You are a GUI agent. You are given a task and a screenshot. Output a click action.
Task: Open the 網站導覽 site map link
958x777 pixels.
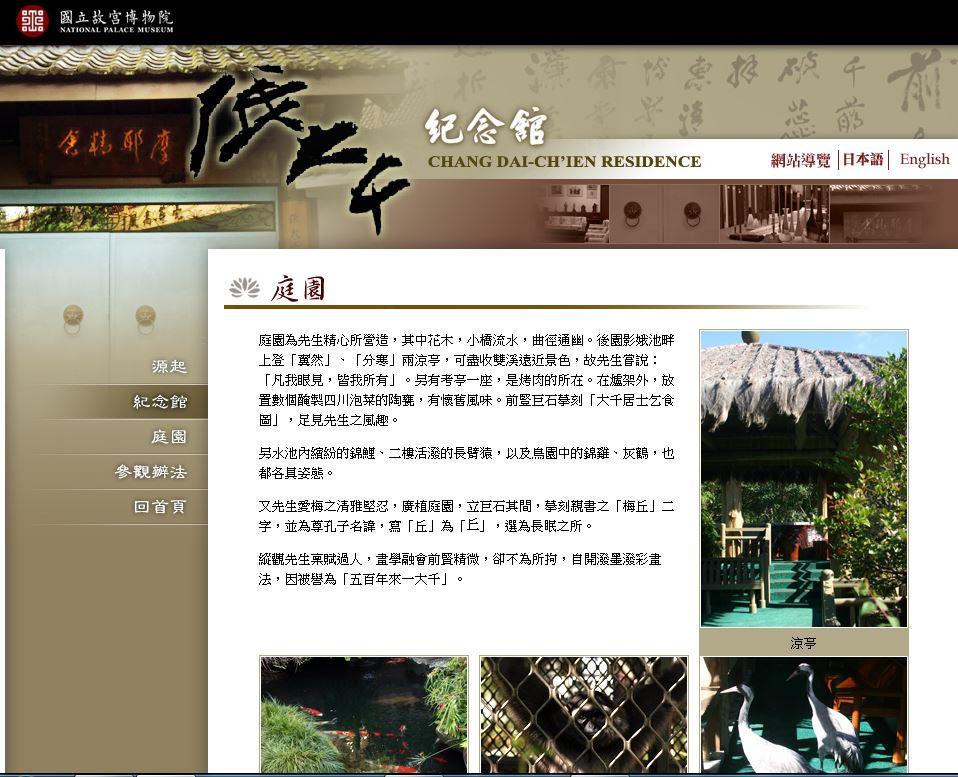point(800,160)
